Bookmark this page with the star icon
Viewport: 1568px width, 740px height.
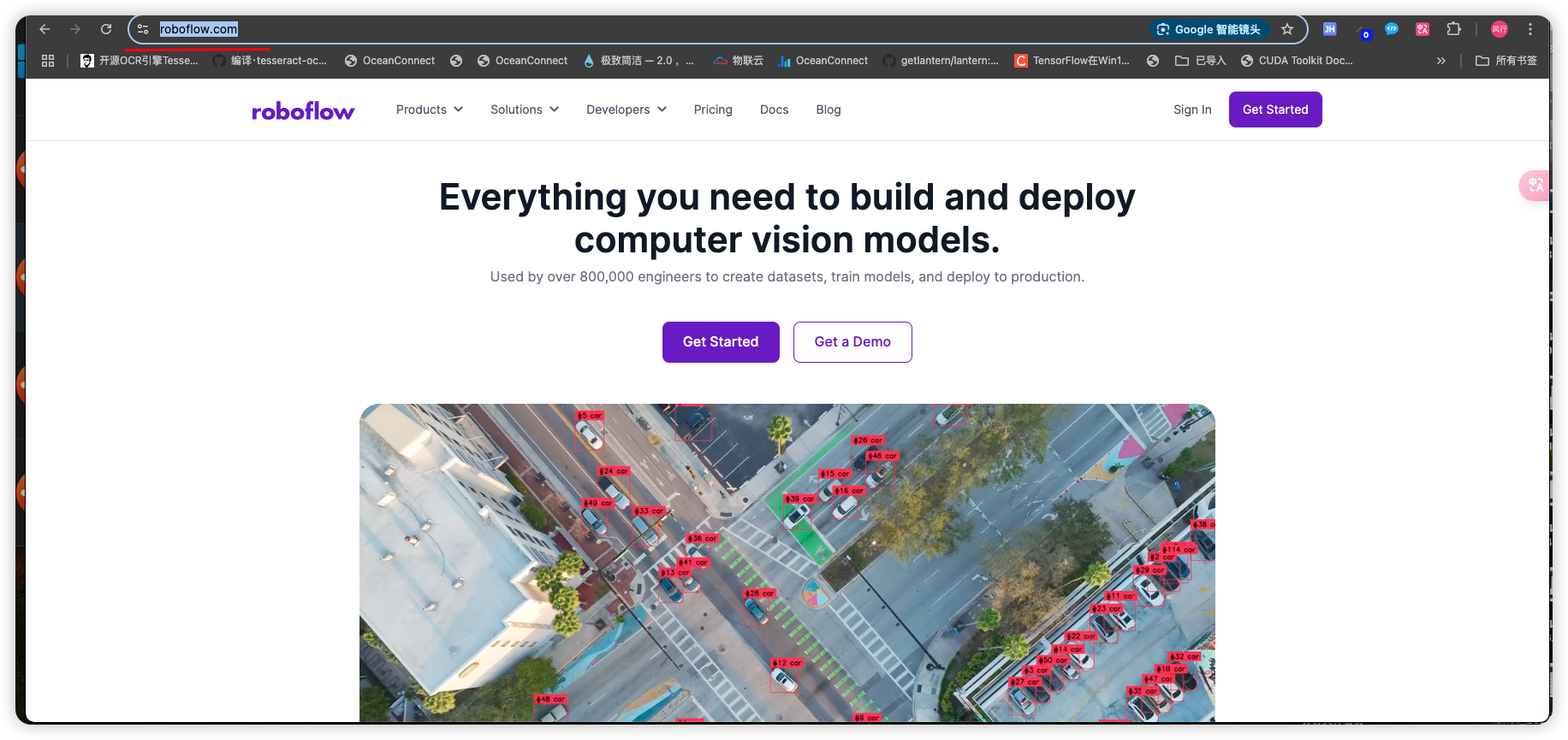[x=1287, y=29]
